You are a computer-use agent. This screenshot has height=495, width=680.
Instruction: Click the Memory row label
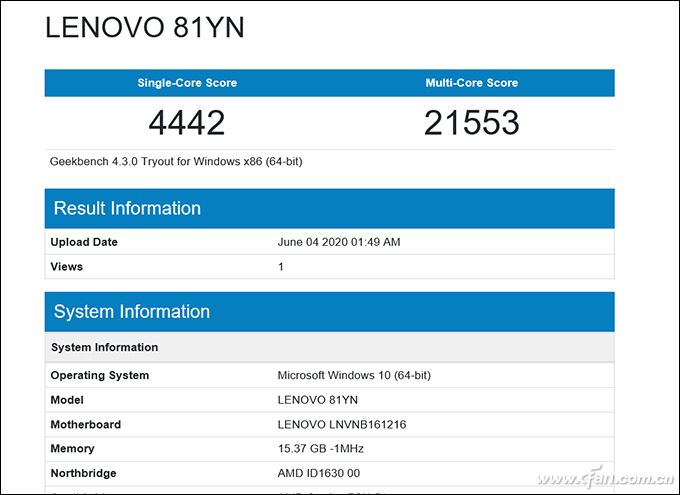[73, 449]
